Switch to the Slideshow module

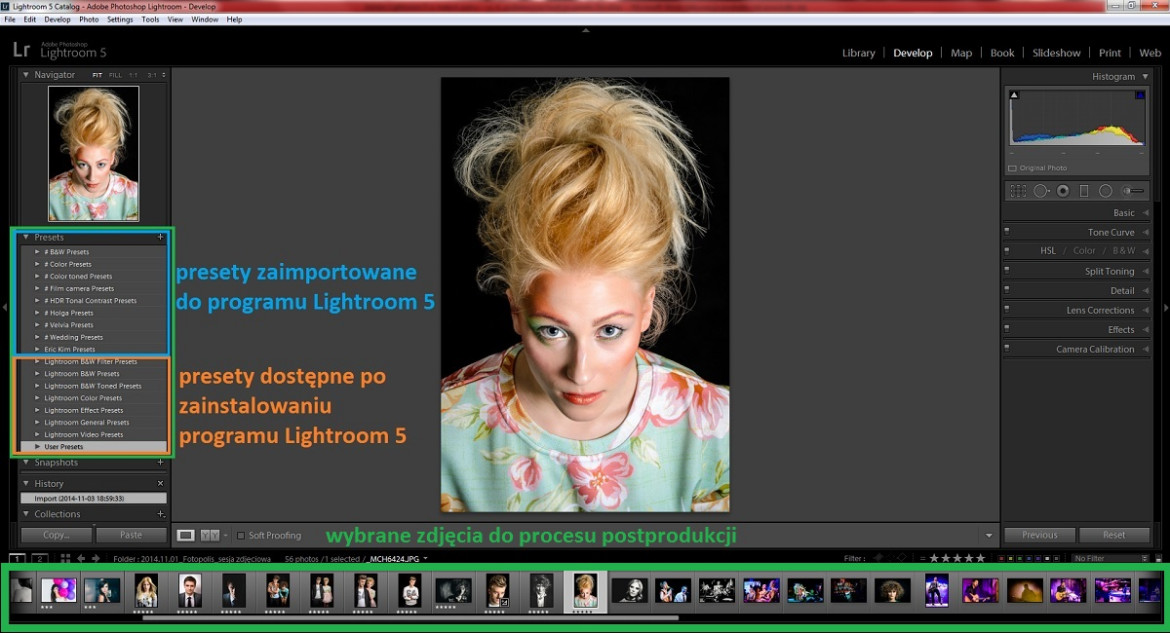pos(1056,53)
